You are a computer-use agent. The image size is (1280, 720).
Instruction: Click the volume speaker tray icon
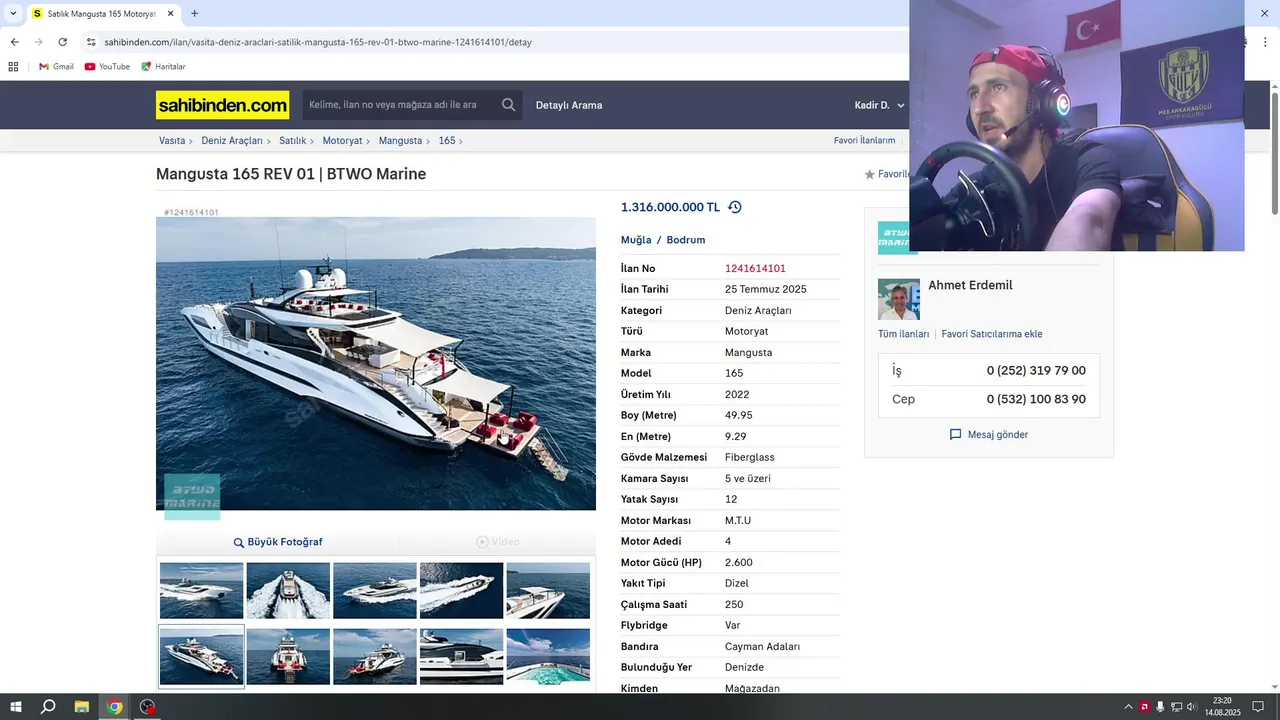click(x=1192, y=707)
